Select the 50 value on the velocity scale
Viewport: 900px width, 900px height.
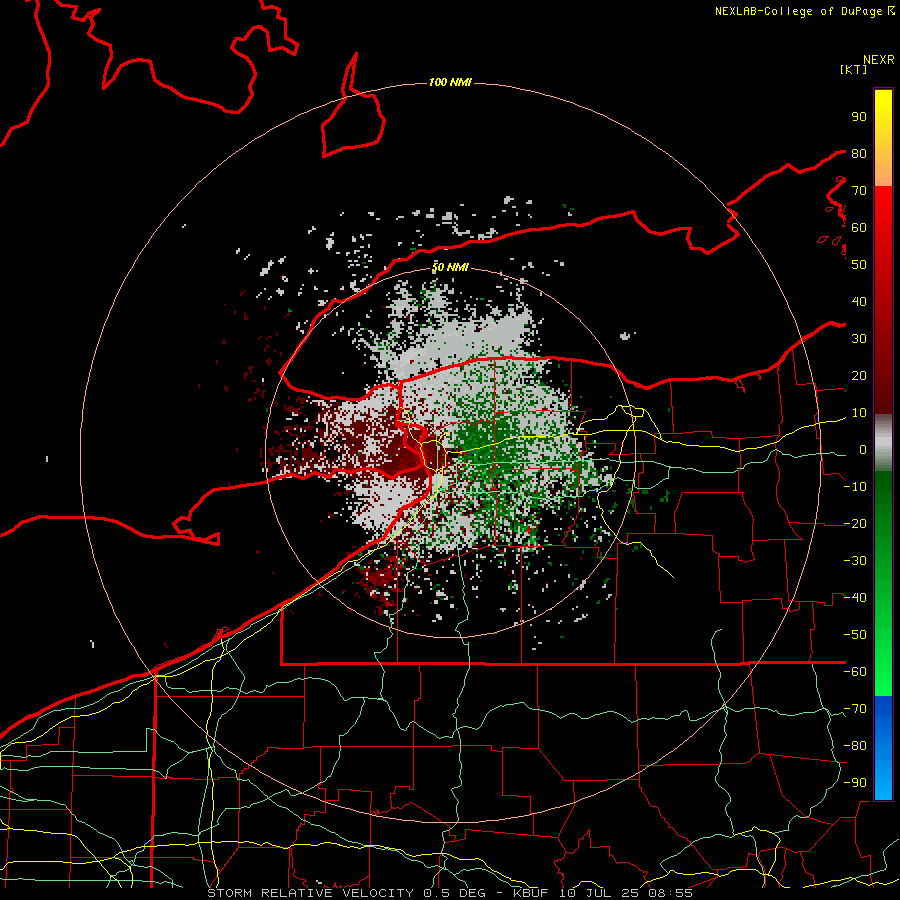point(859,265)
